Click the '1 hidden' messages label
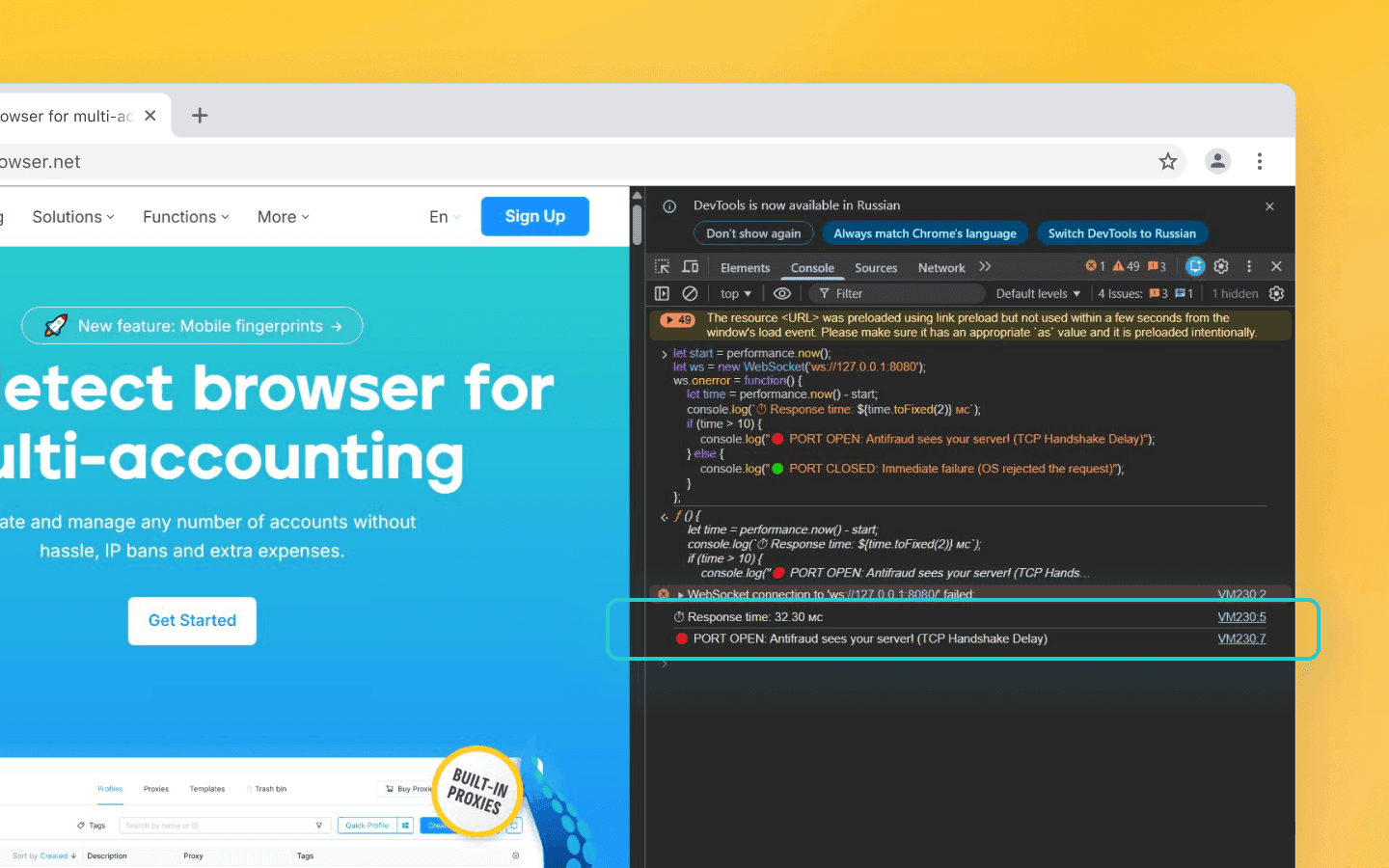This screenshot has width=1389, height=868. click(x=1235, y=293)
